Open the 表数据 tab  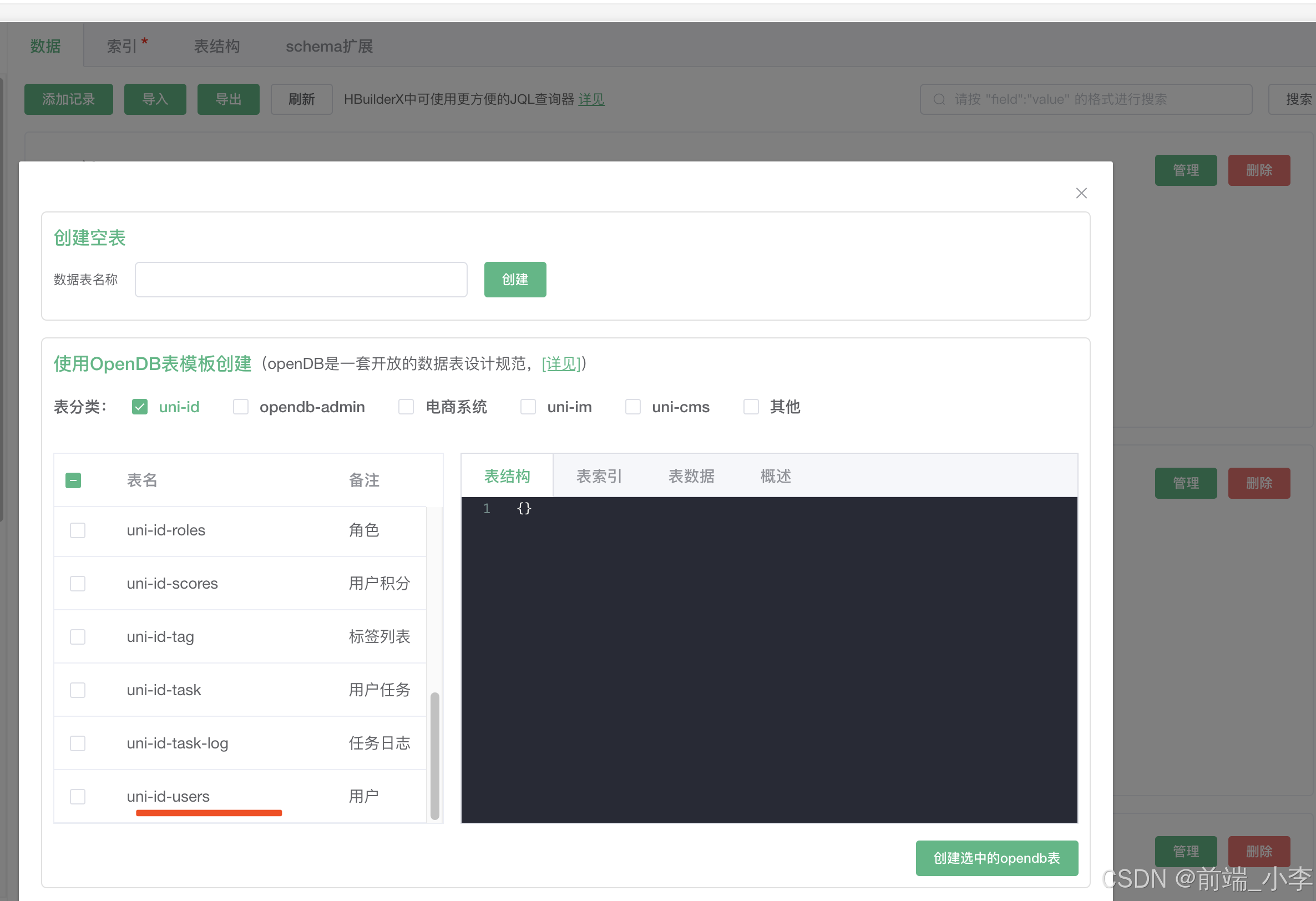pyautogui.click(x=691, y=475)
